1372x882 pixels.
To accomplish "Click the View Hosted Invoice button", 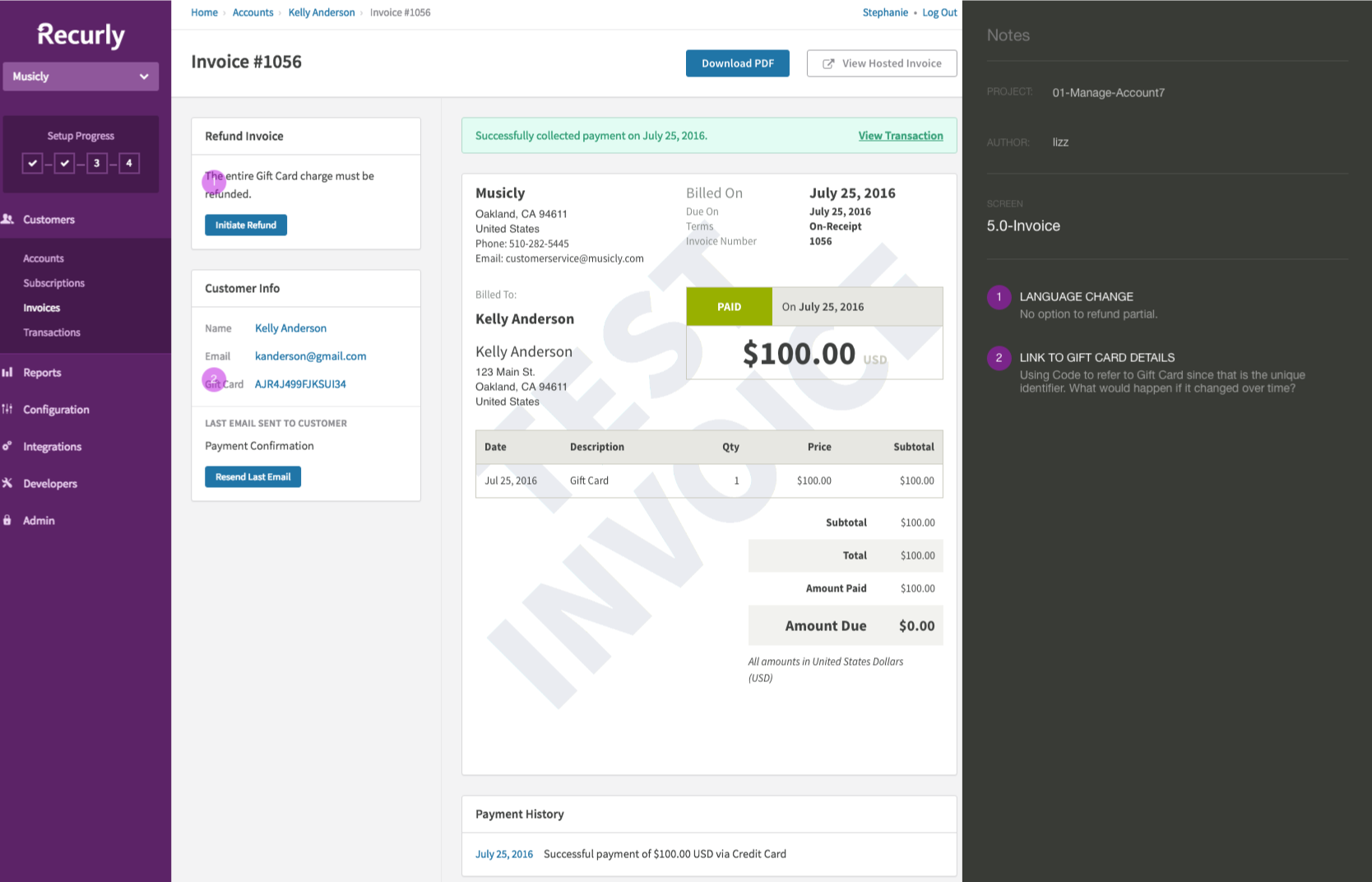I will click(x=882, y=63).
